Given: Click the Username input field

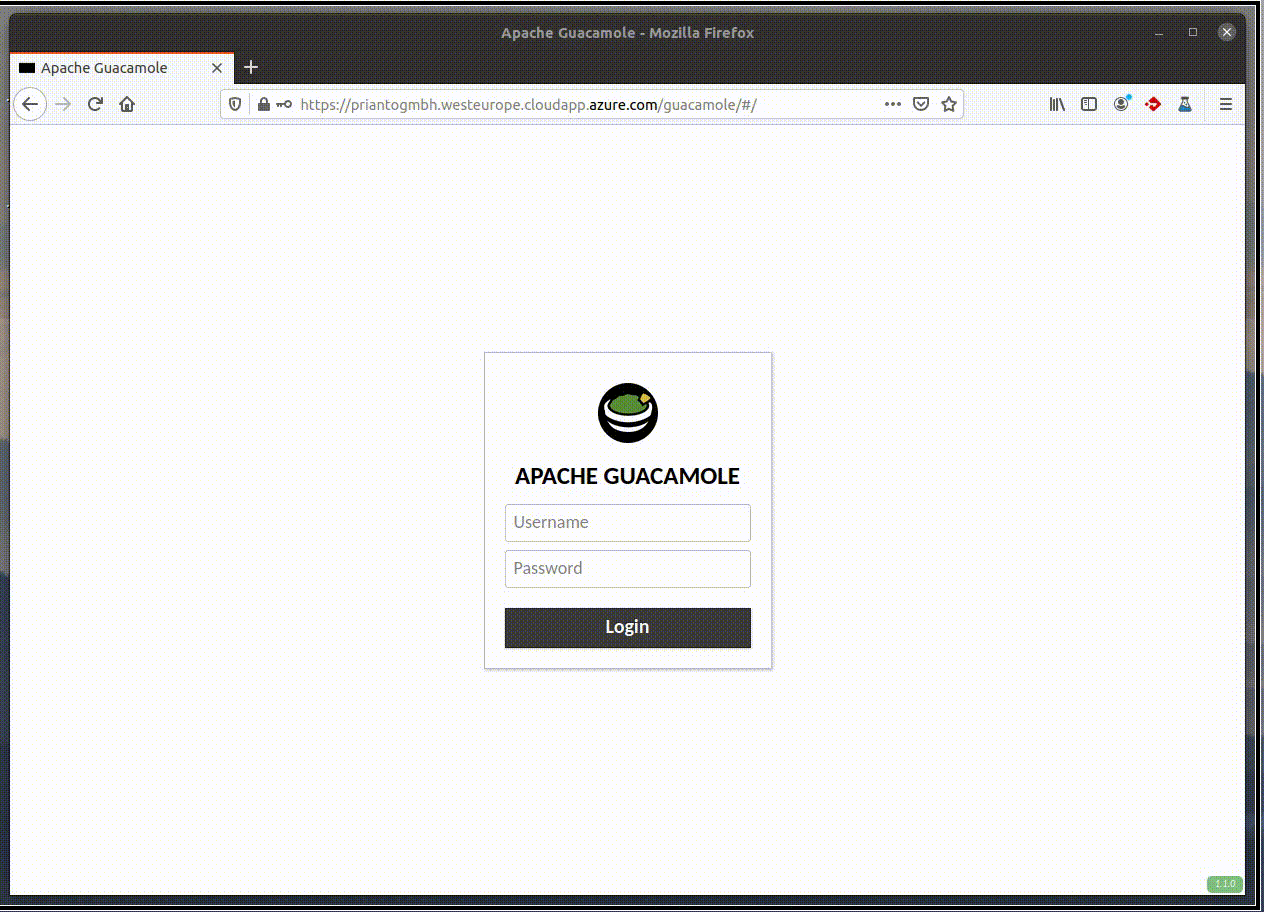Looking at the screenshot, I should [628, 523].
